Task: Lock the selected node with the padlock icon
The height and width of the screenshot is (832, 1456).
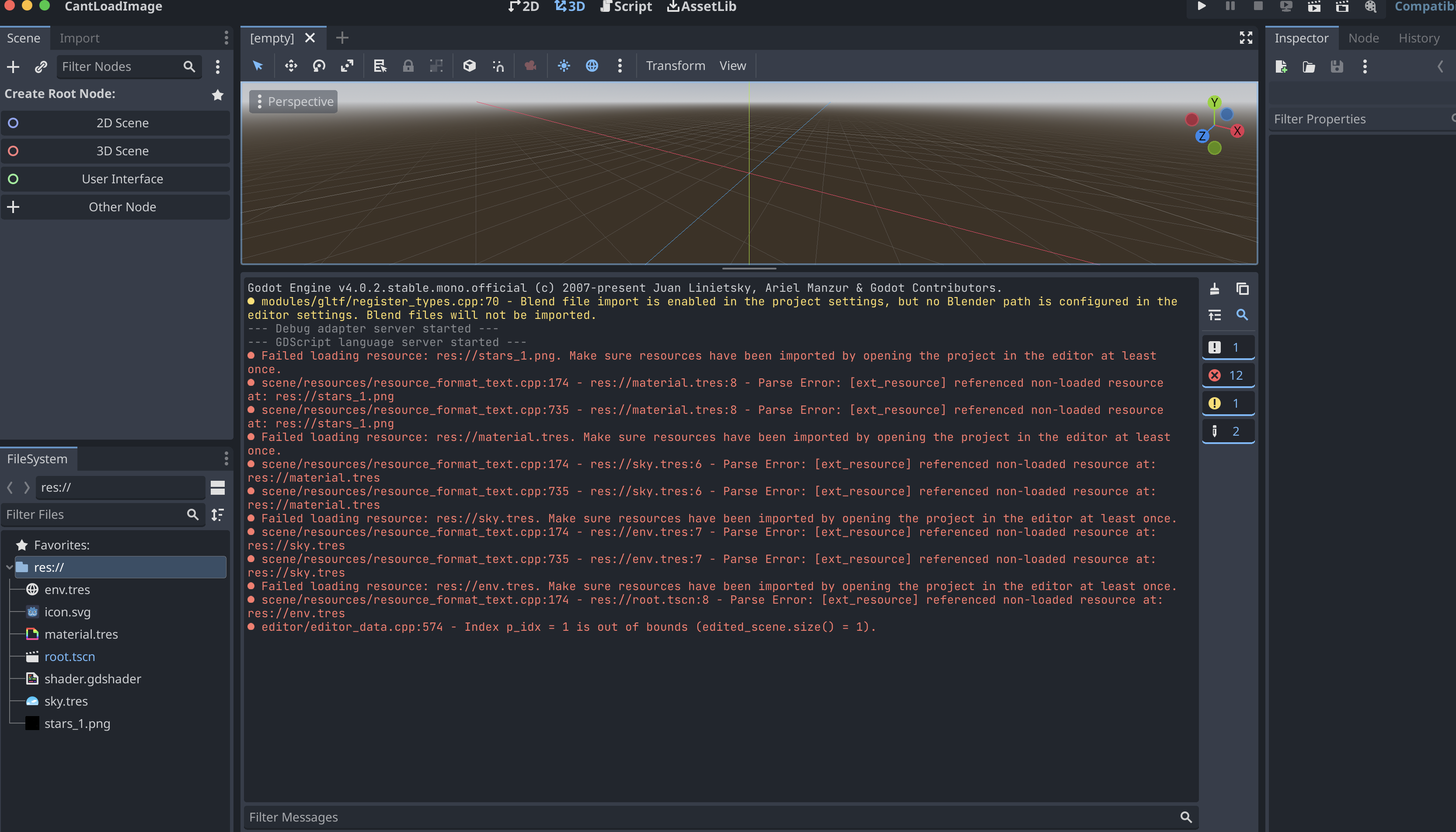Action: pyautogui.click(x=408, y=66)
